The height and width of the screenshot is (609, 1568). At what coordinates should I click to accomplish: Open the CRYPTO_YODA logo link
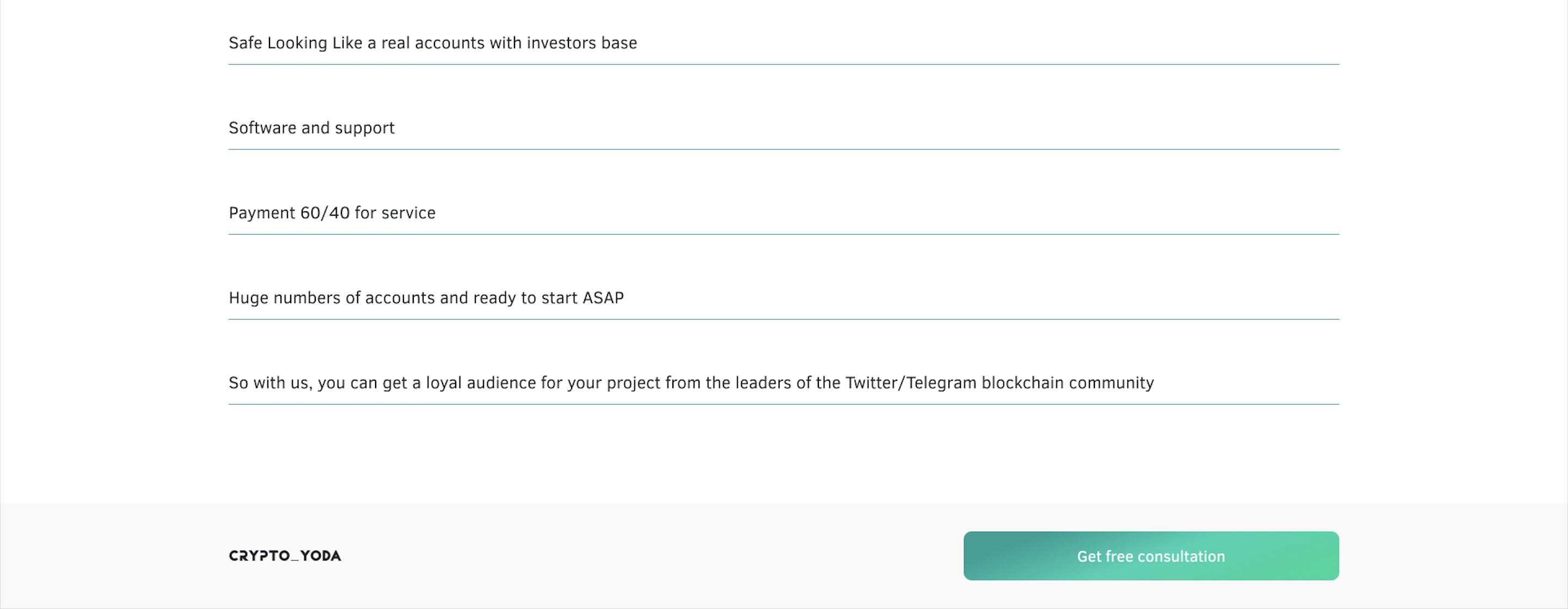[285, 556]
